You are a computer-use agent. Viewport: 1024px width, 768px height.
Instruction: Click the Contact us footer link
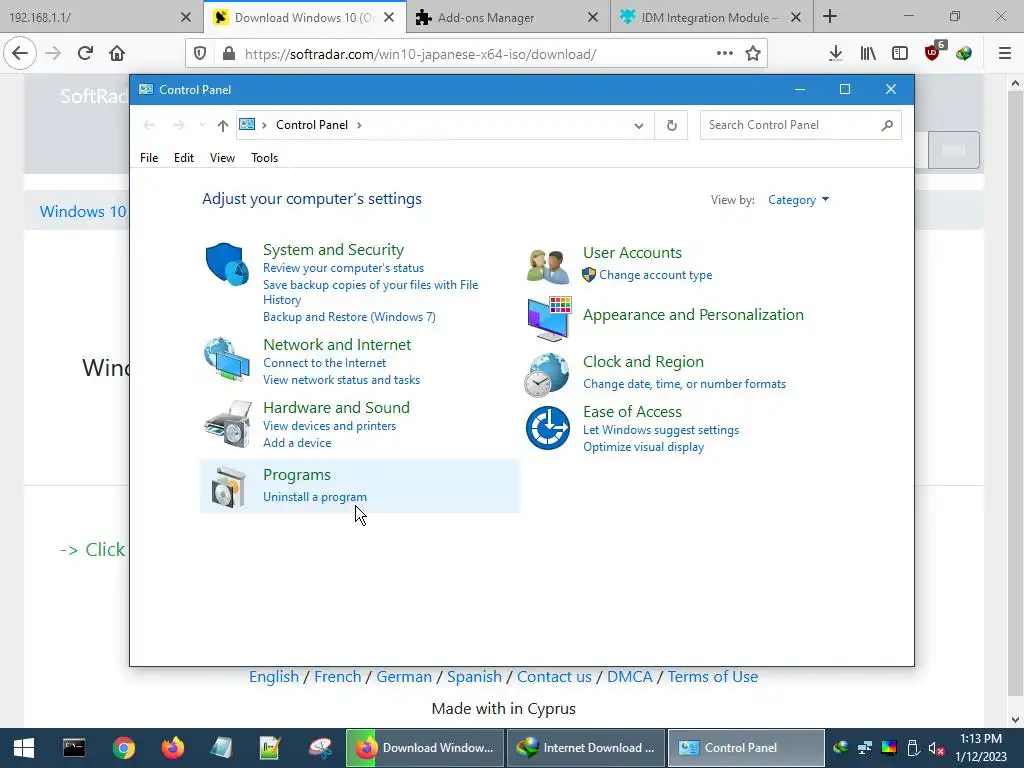(554, 677)
